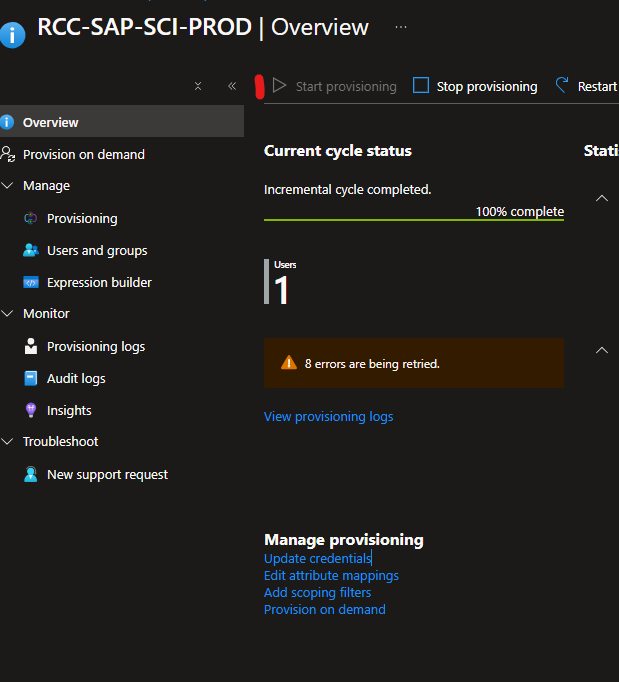Click the Audit logs notebook icon
619x682 pixels.
tap(30, 378)
